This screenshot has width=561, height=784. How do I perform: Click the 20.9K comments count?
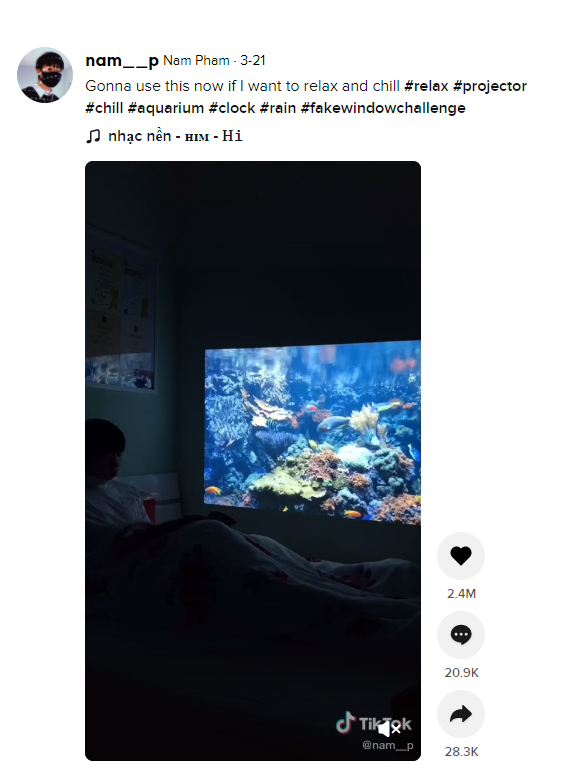click(461, 672)
